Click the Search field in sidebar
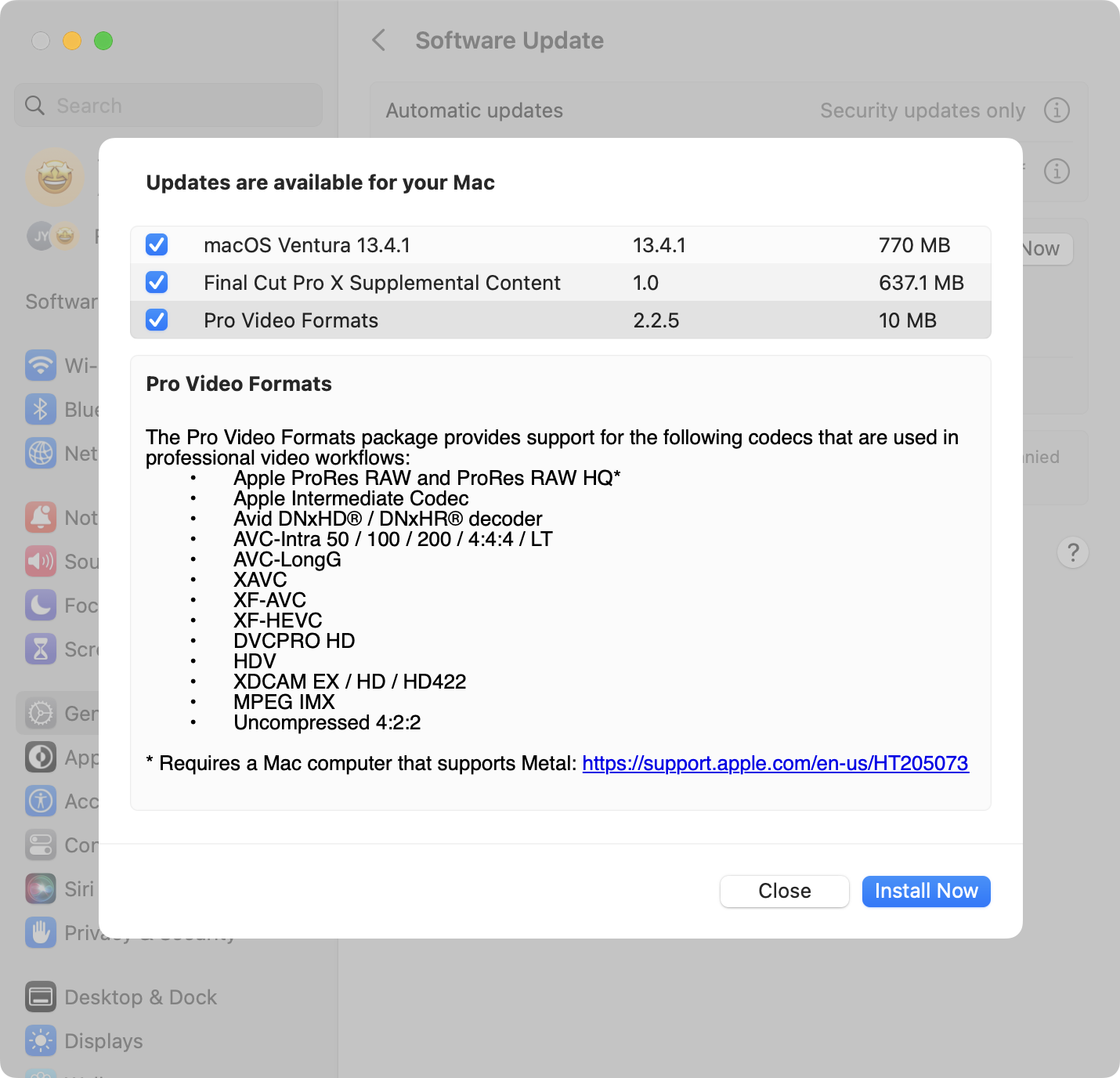Image resolution: width=1120 pixels, height=1078 pixels. pos(168,106)
